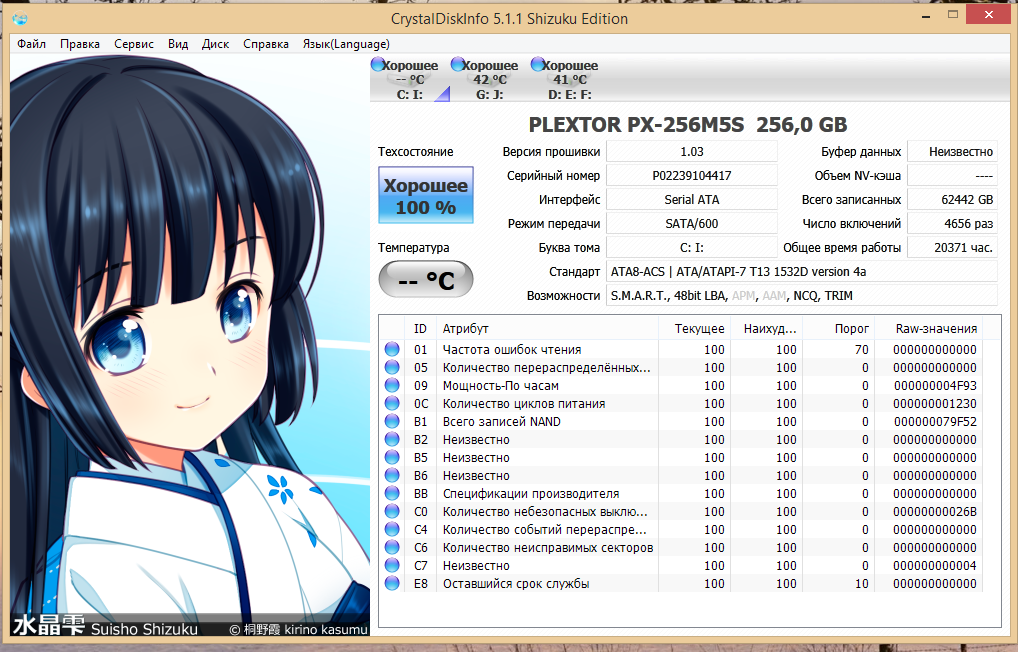Select row Количество неисправимых секторов

tap(682, 547)
